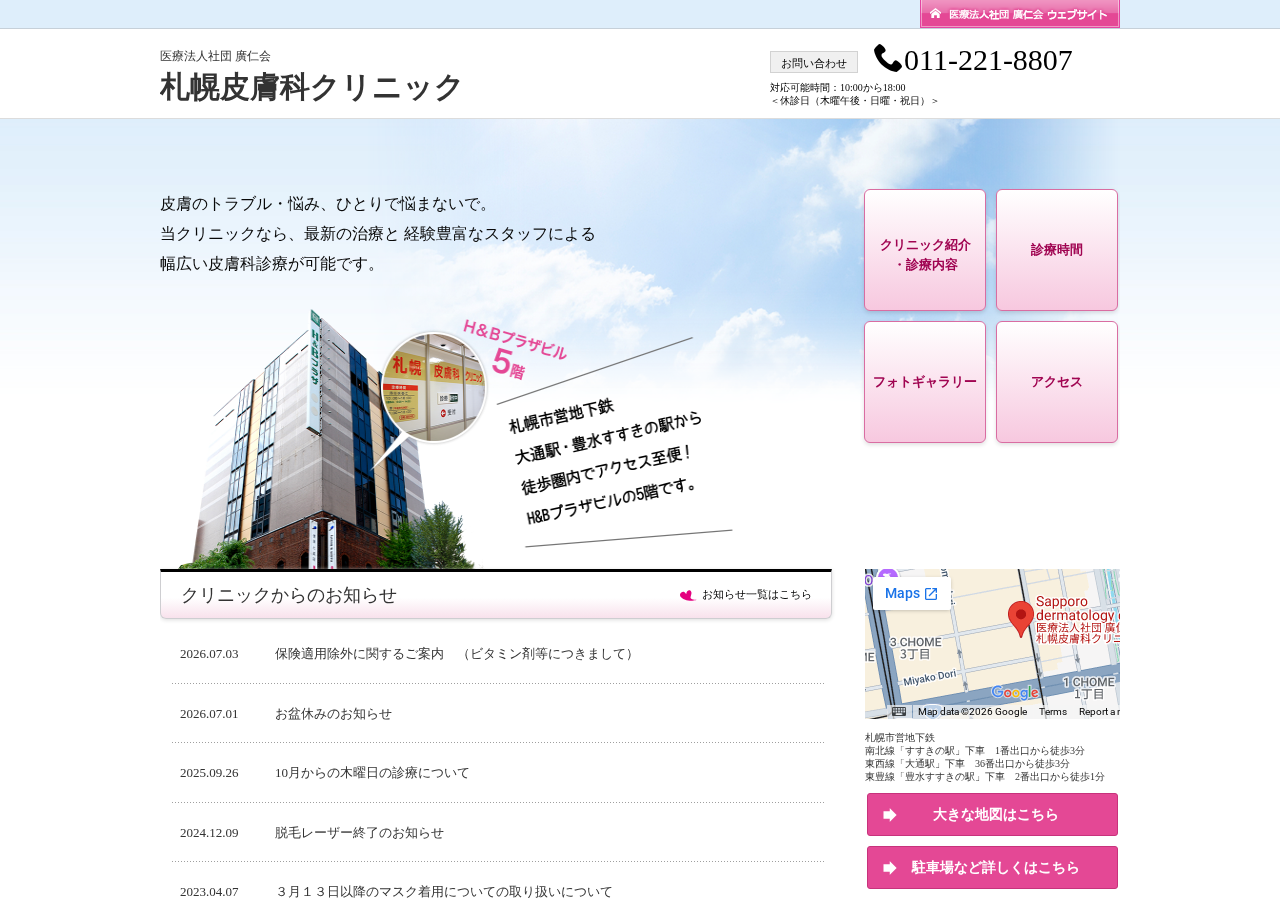Viewport: 1280px width, 900px height.
Task: Click the pink heart icon beside お知らせ一覧
Action: (688, 595)
